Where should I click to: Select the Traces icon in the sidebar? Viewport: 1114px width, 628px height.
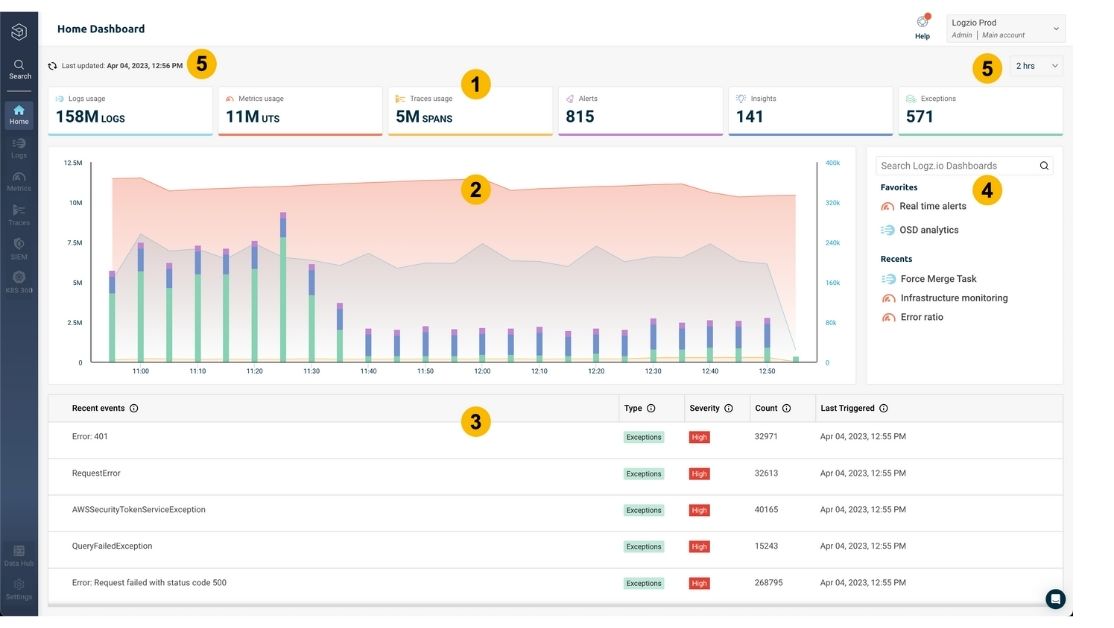(19, 216)
